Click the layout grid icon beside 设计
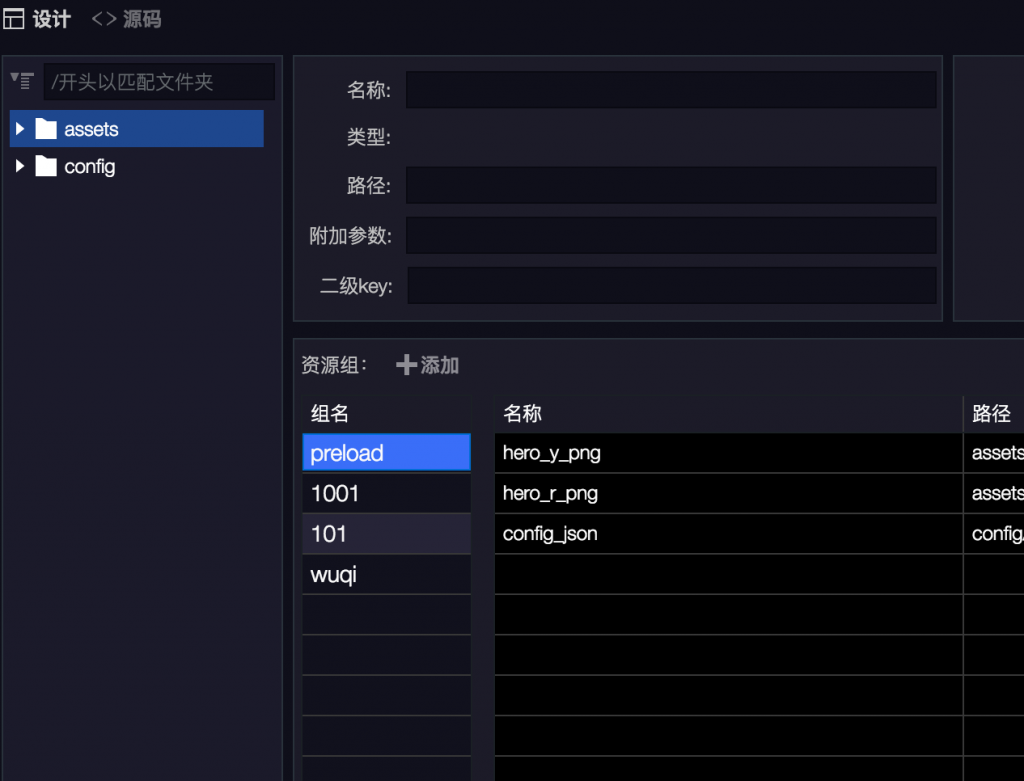The height and width of the screenshot is (781, 1024). click(x=13, y=19)
